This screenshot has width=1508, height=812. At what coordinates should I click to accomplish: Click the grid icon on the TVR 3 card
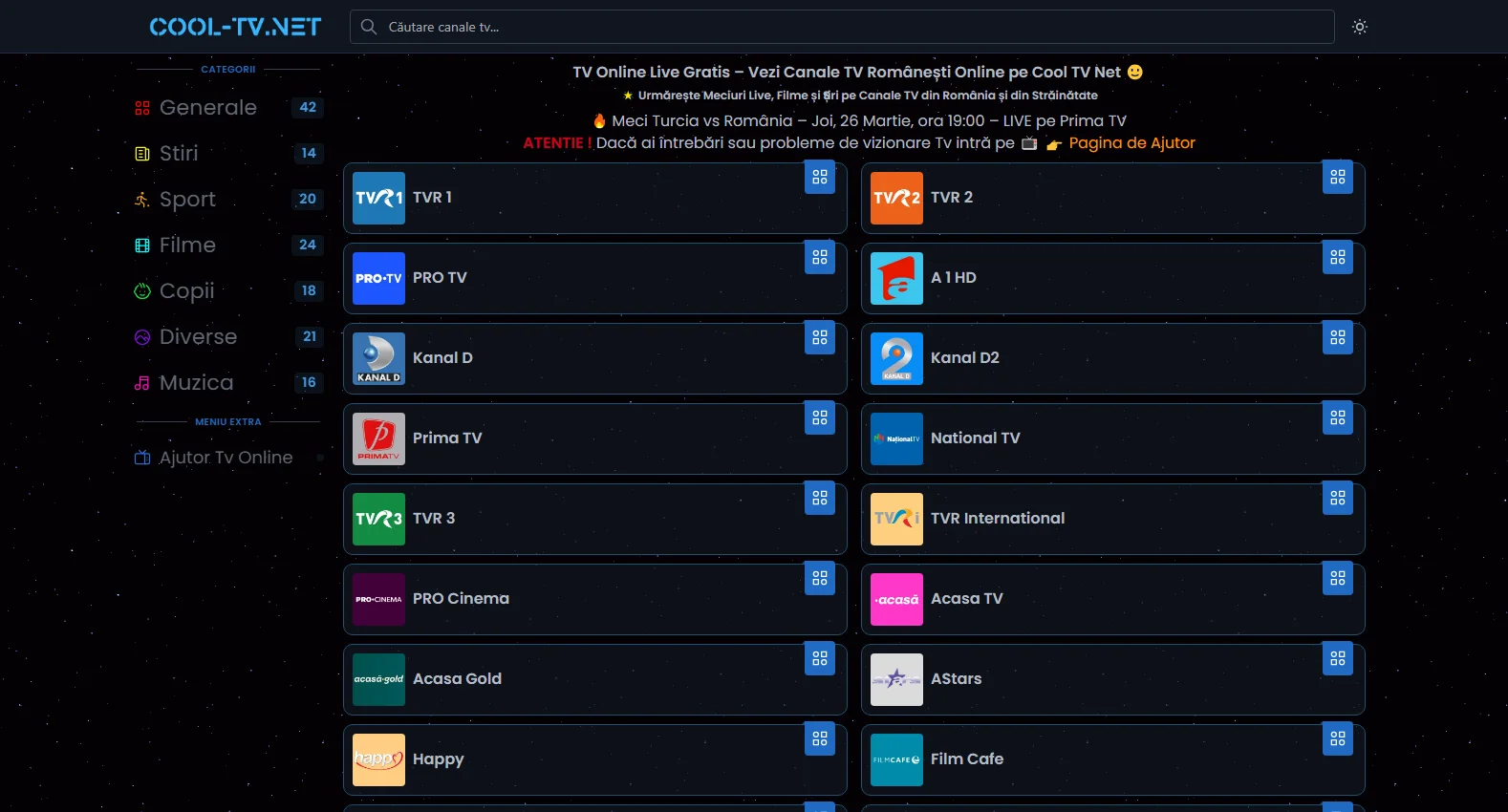[820, 499]
